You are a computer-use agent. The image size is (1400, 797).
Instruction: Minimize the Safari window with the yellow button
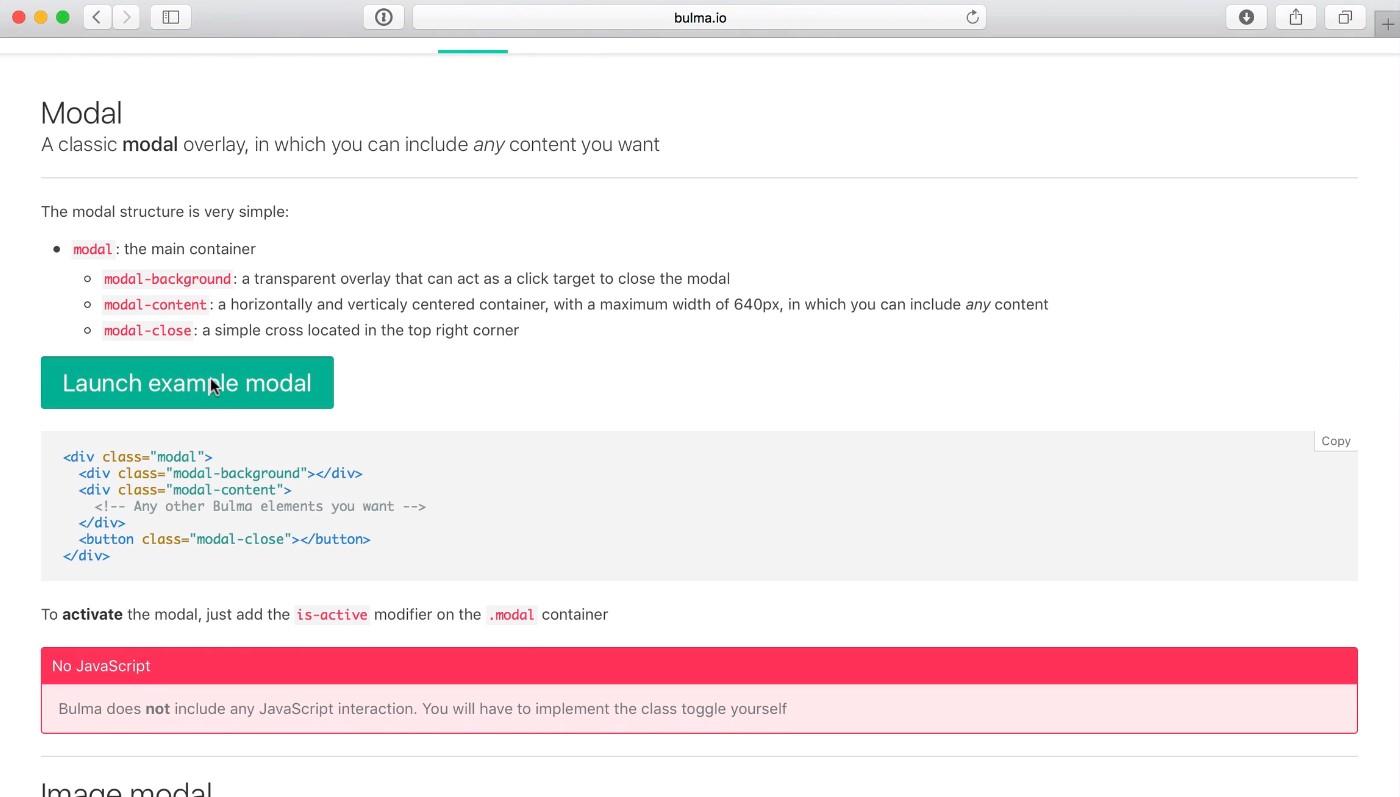pyautogui.click(x=41, y=17)
